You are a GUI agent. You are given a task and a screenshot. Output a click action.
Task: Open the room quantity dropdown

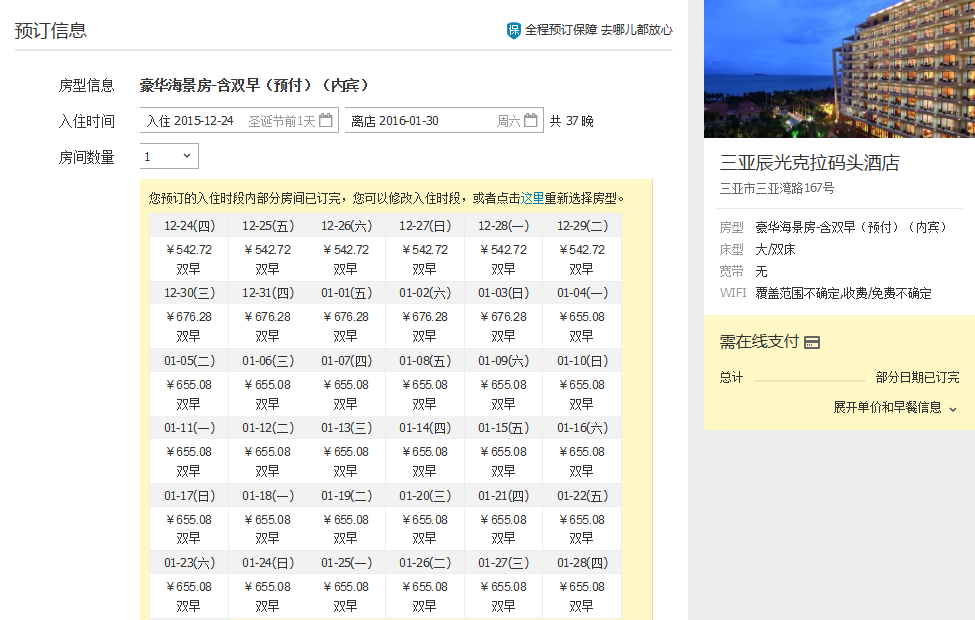pos(169,156)
